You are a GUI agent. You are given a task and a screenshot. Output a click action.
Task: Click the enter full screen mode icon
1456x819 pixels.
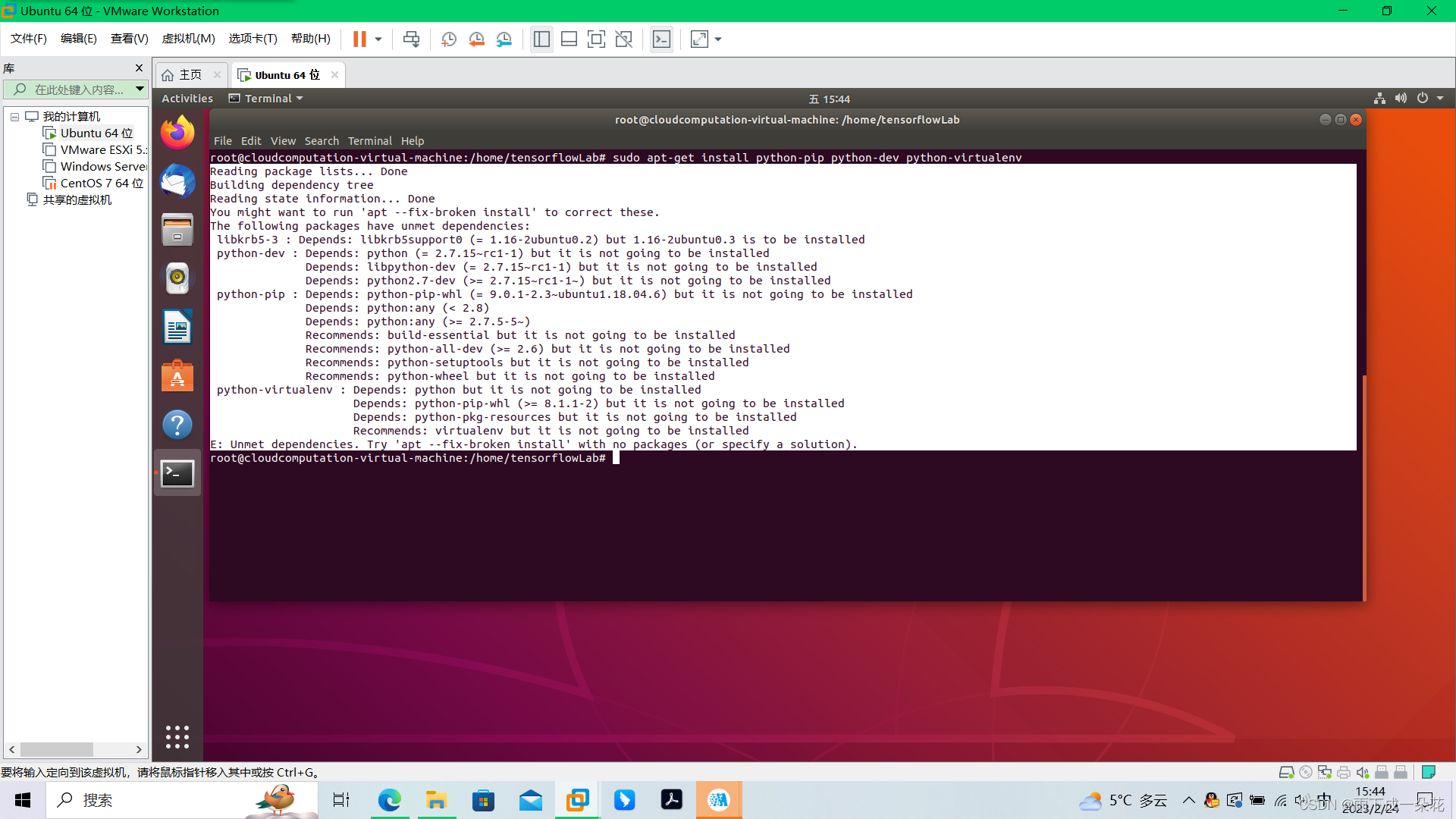coord(596,39)
